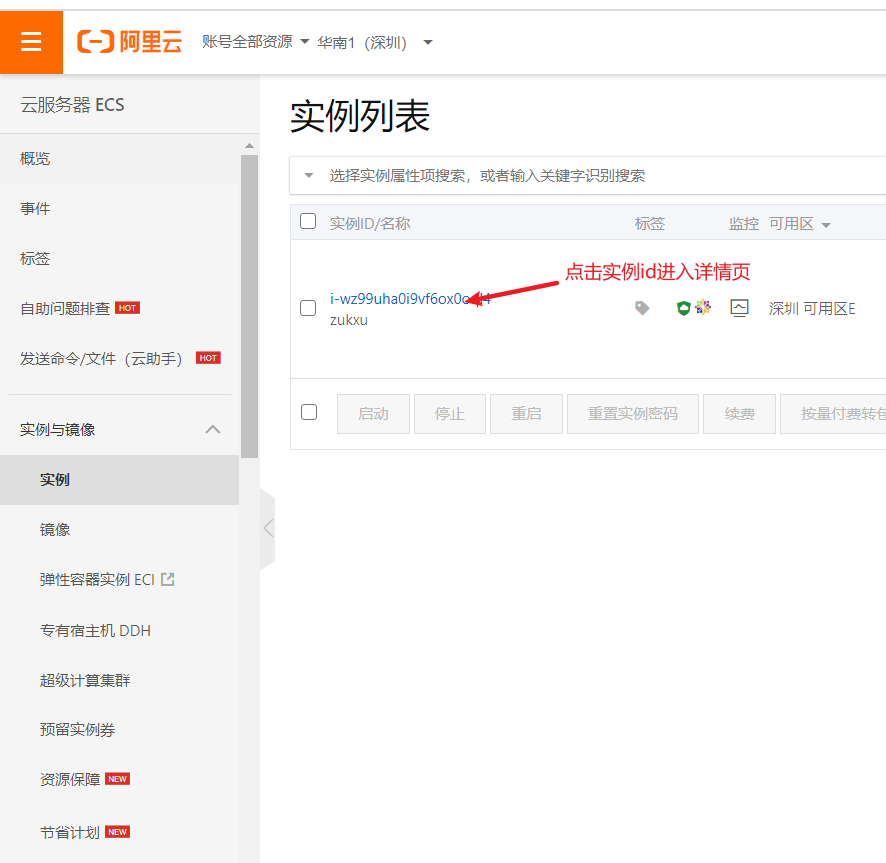Click the Alibaba Cloud logo
The height and width of the screenshot is (863, 886).
pyautogui.click(x=129, y=42)
